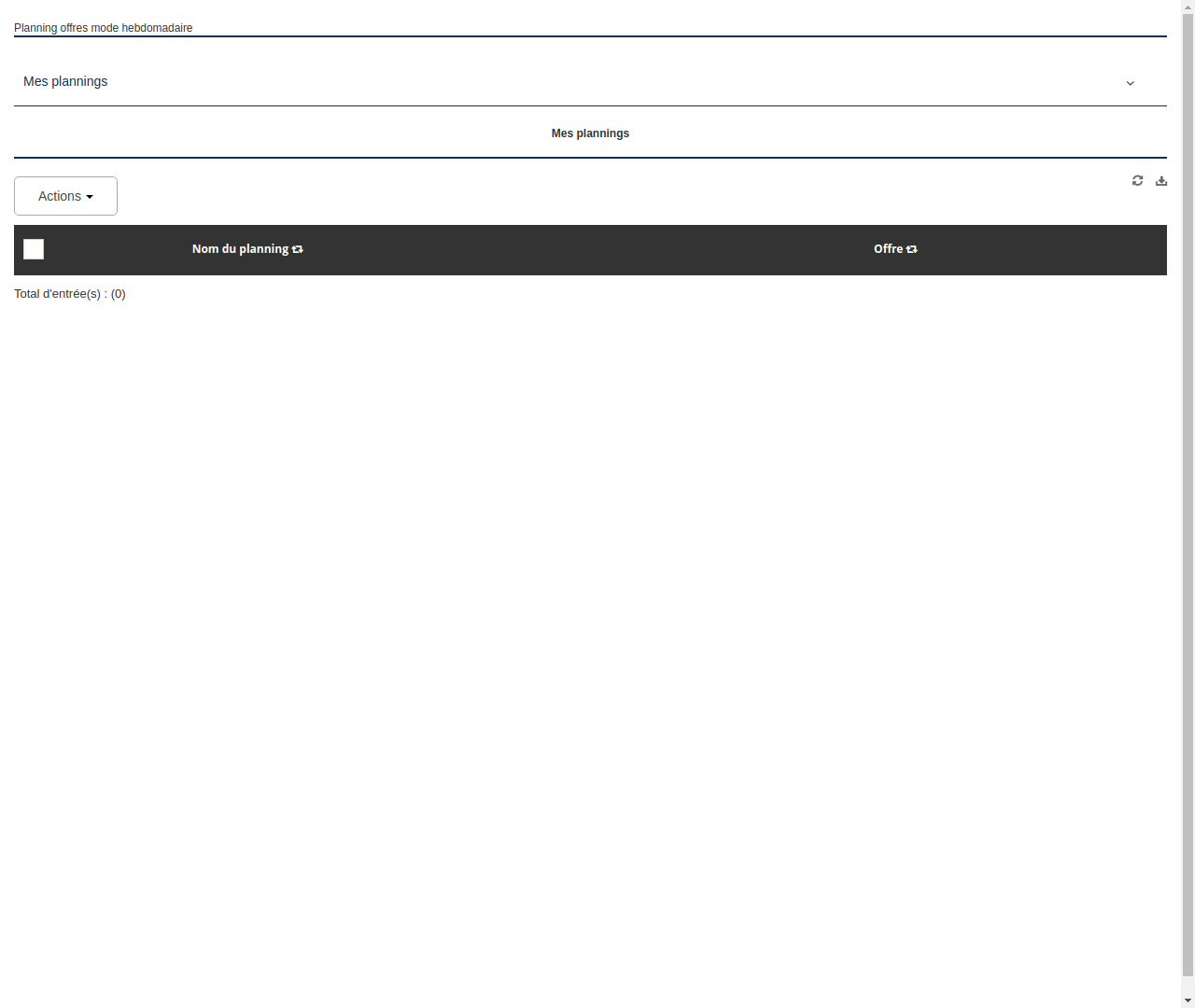The height and width of the screenshot is (1008, 1195).
Task: Click the caret on the Actions button
Action: [x=90, y=196]
